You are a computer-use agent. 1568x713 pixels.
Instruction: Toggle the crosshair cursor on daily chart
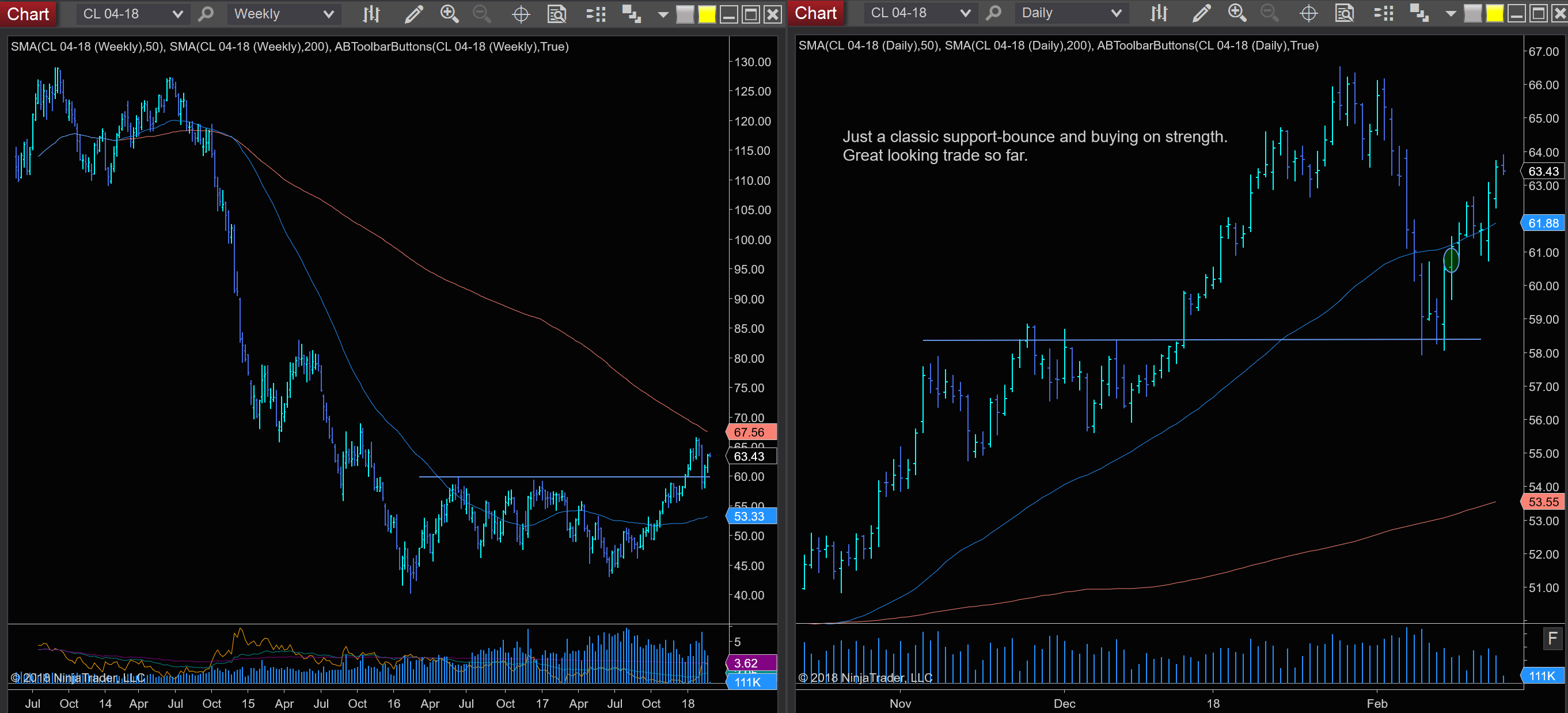[x=1309, y=13]
